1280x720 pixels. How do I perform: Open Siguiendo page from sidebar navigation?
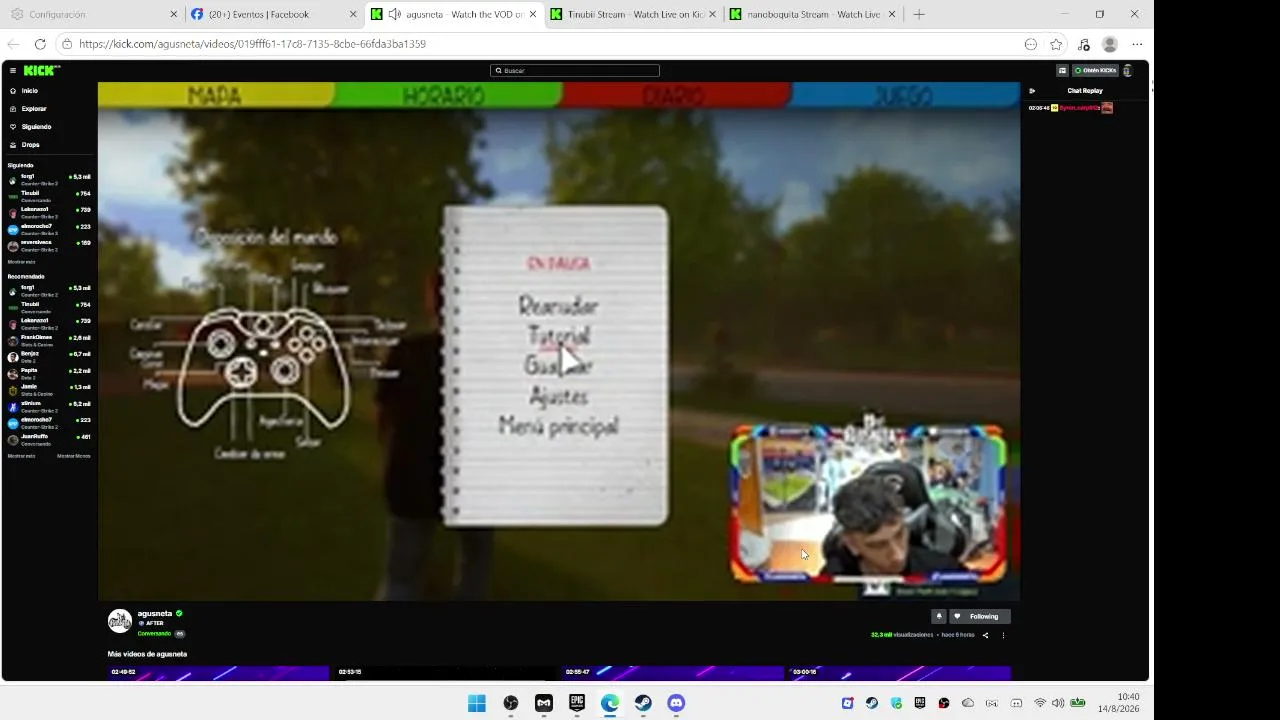36,127
